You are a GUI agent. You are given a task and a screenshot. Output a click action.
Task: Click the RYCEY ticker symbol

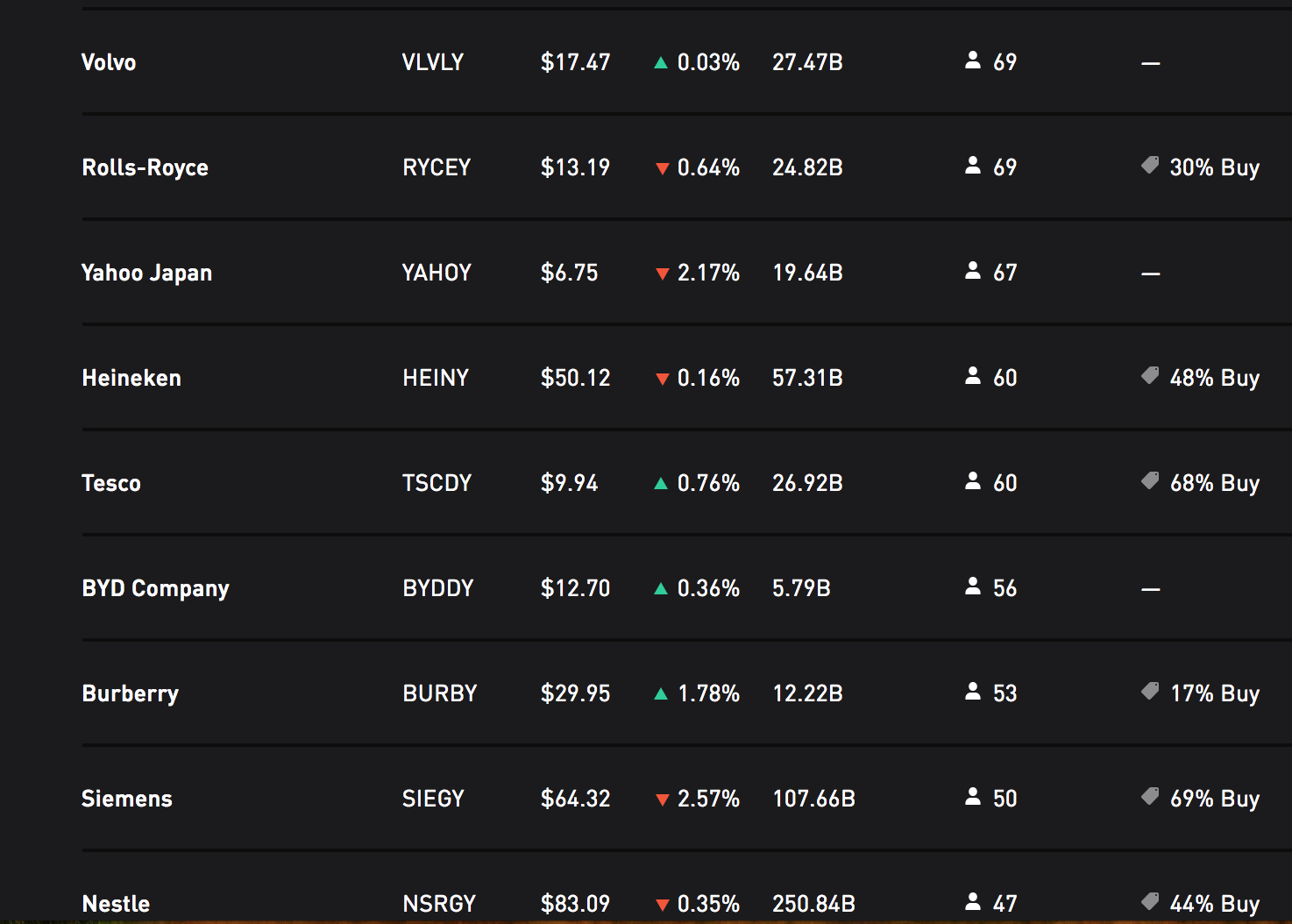437,167
